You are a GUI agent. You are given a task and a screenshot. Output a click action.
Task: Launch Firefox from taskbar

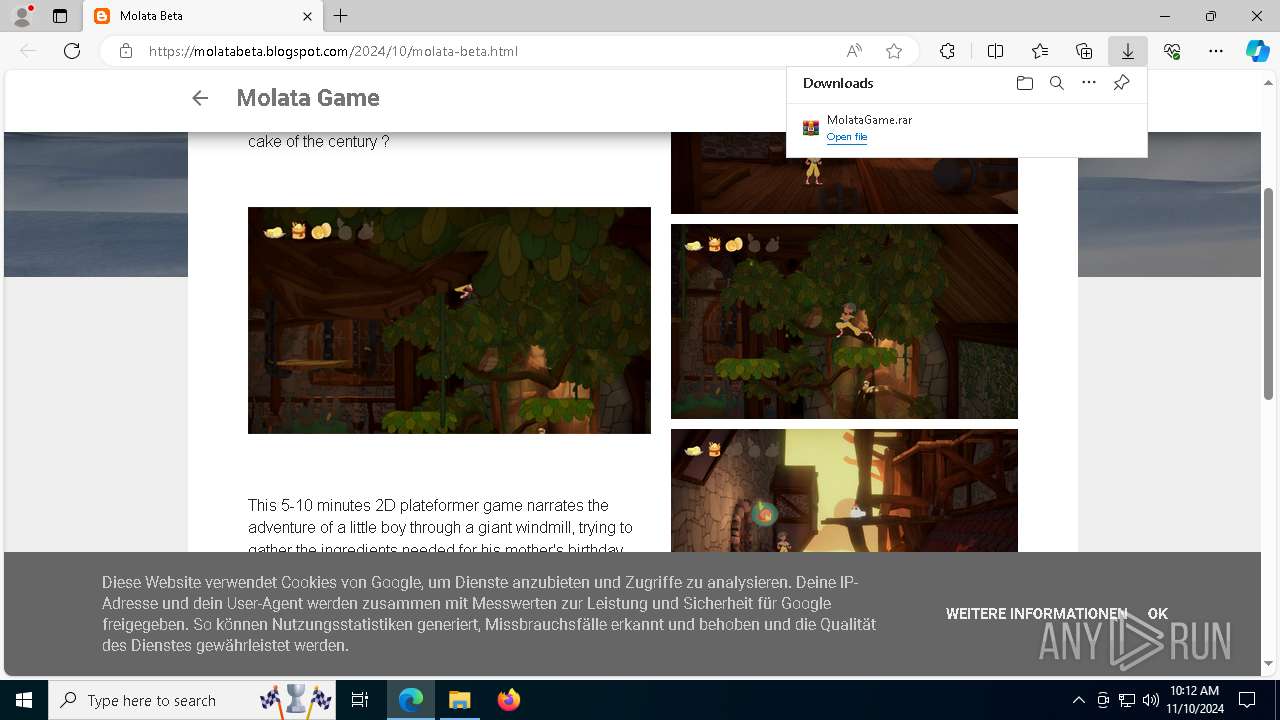pos(509,700)
